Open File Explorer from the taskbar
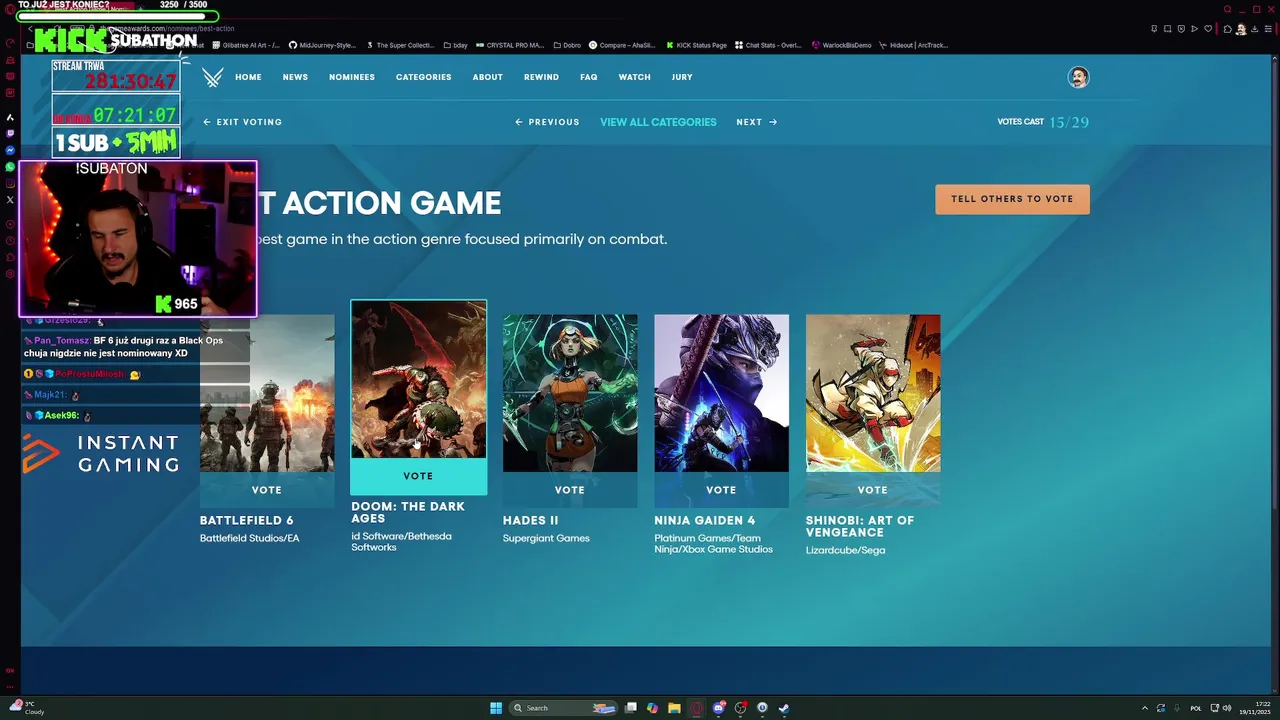Screen dimensions: 1280x720 coord(674,708)
